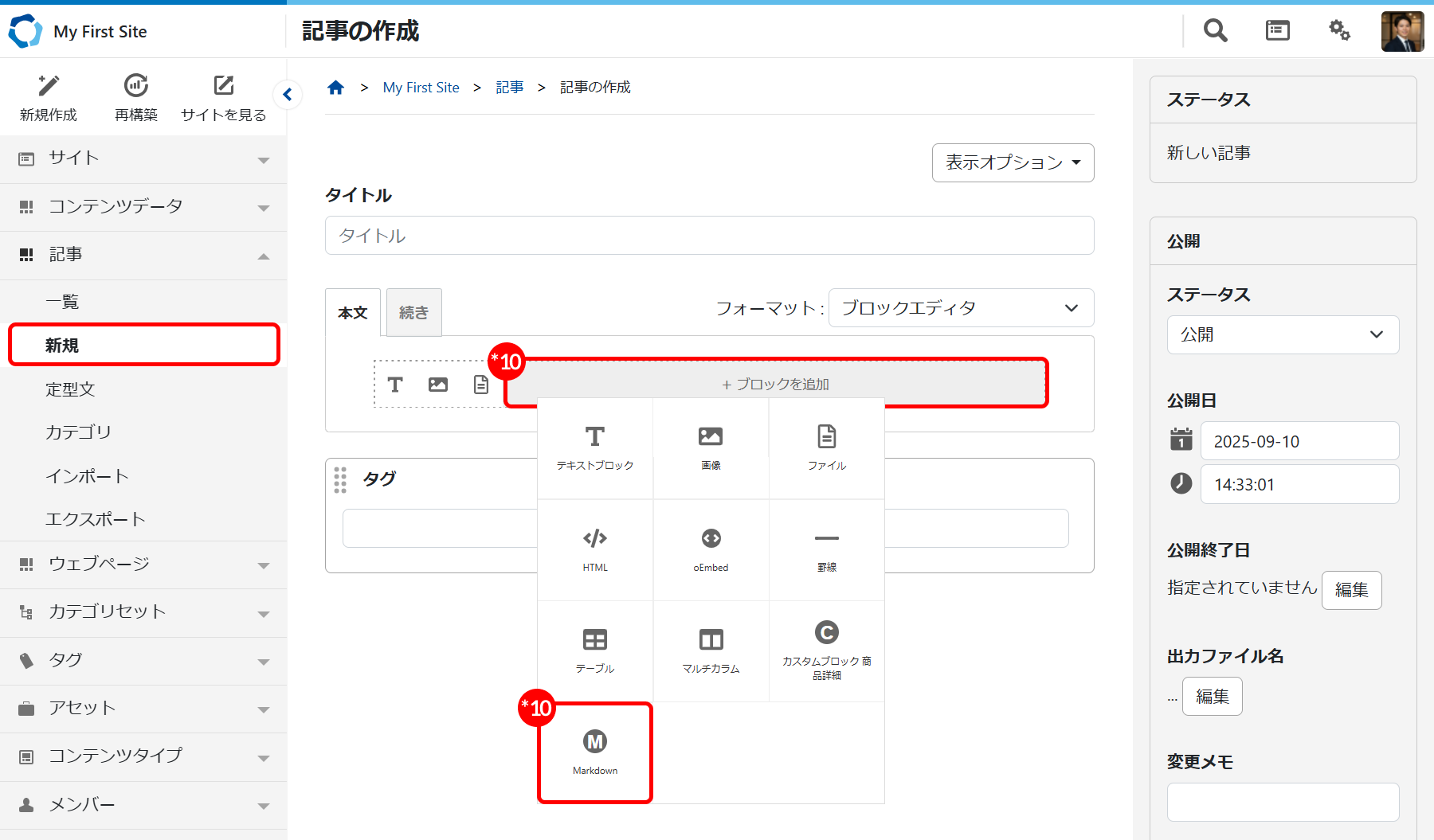The width and height of the screenshot is (1434, 840).
Task: Change the publish status (公開) dropdown
Action: point(1282,335)
